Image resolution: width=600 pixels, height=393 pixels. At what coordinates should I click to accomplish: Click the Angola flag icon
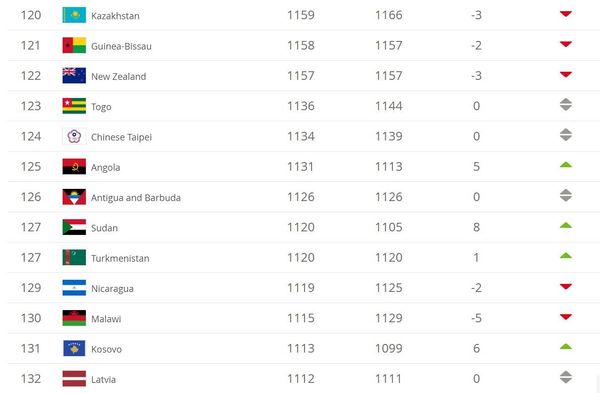point(74,166)
